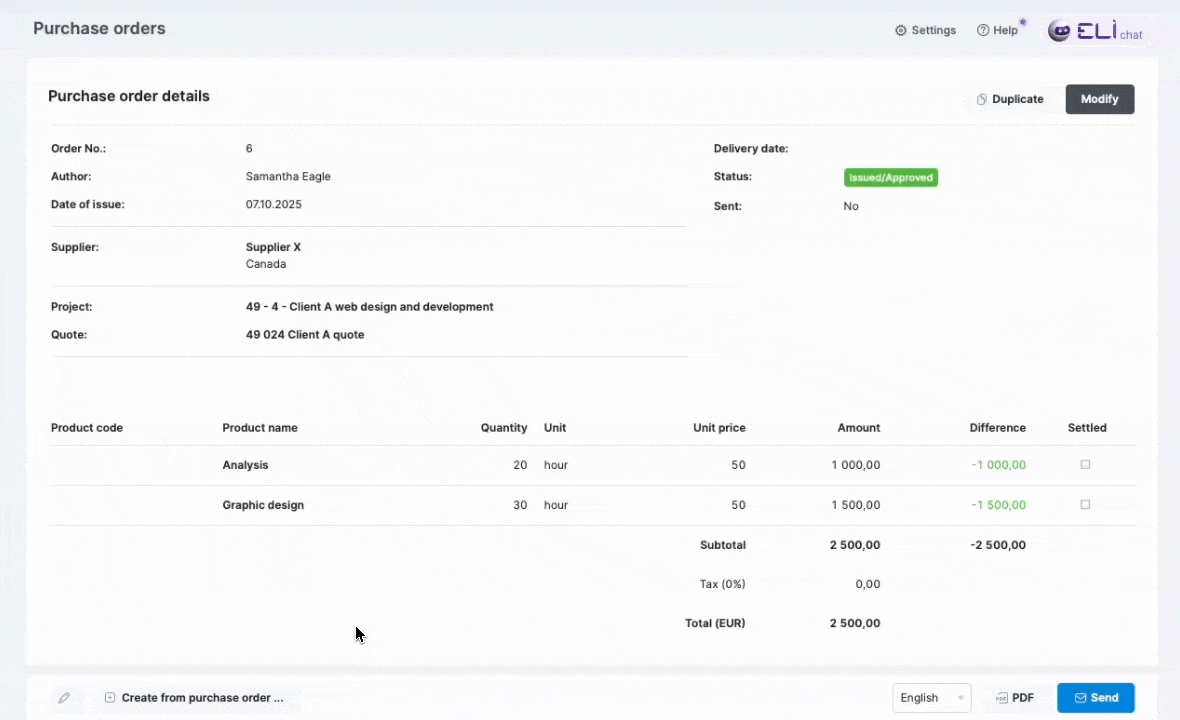
Task: Expand the Create from purchase order menu
Action: pyautogui.click(x=202, y=698)
